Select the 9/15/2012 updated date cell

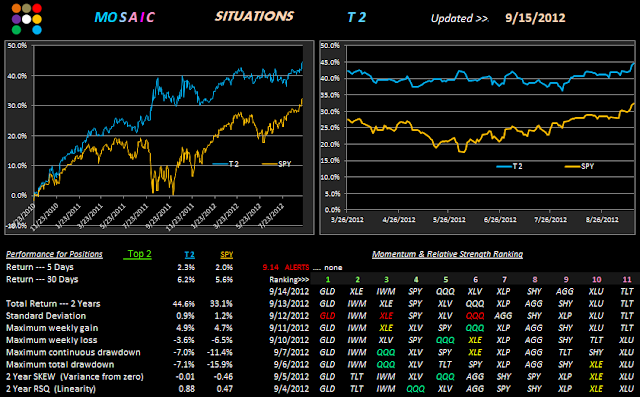coord(535,18)
